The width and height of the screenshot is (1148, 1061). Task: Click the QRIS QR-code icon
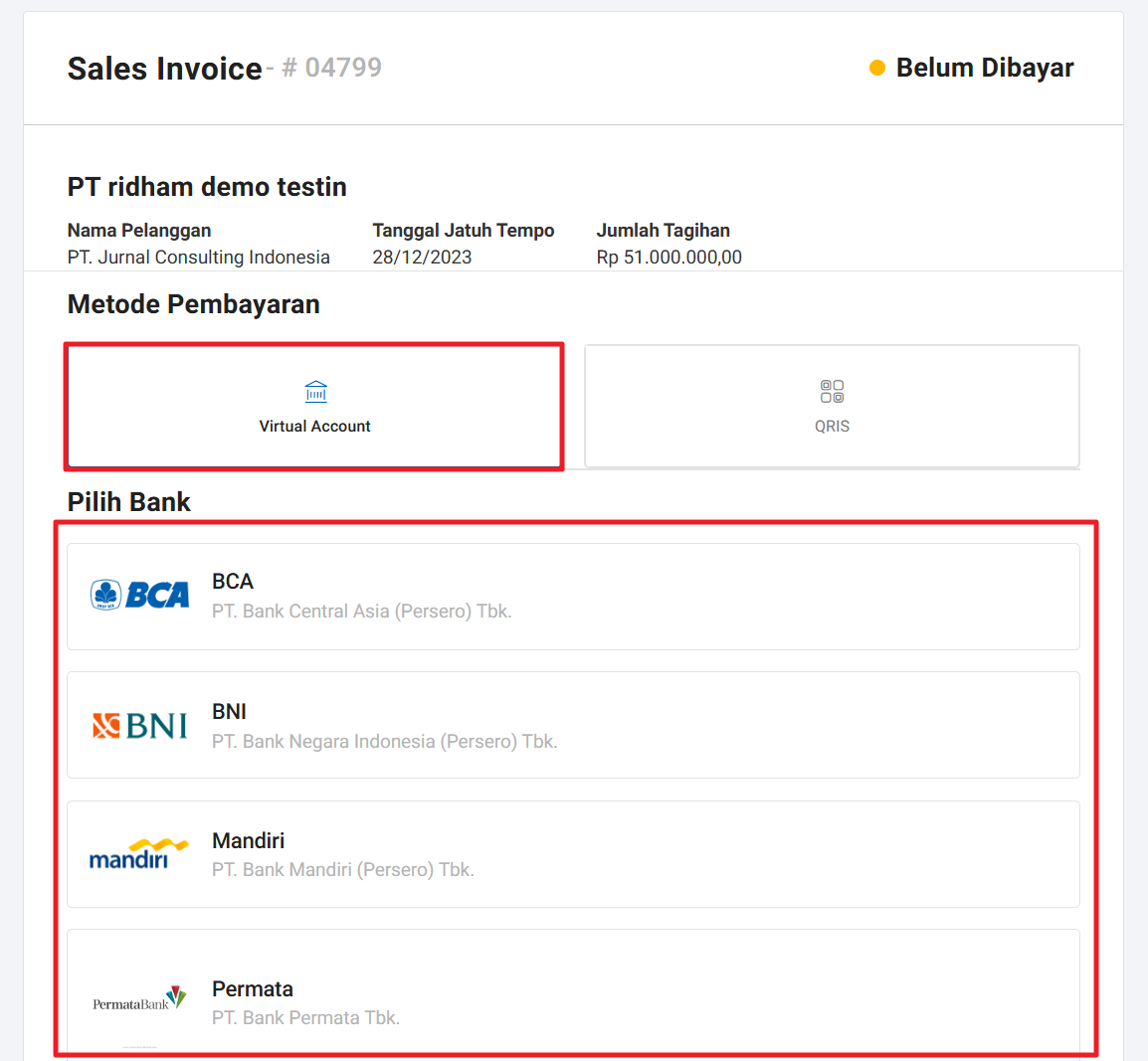pyautogui.click(x=832, y=392)
